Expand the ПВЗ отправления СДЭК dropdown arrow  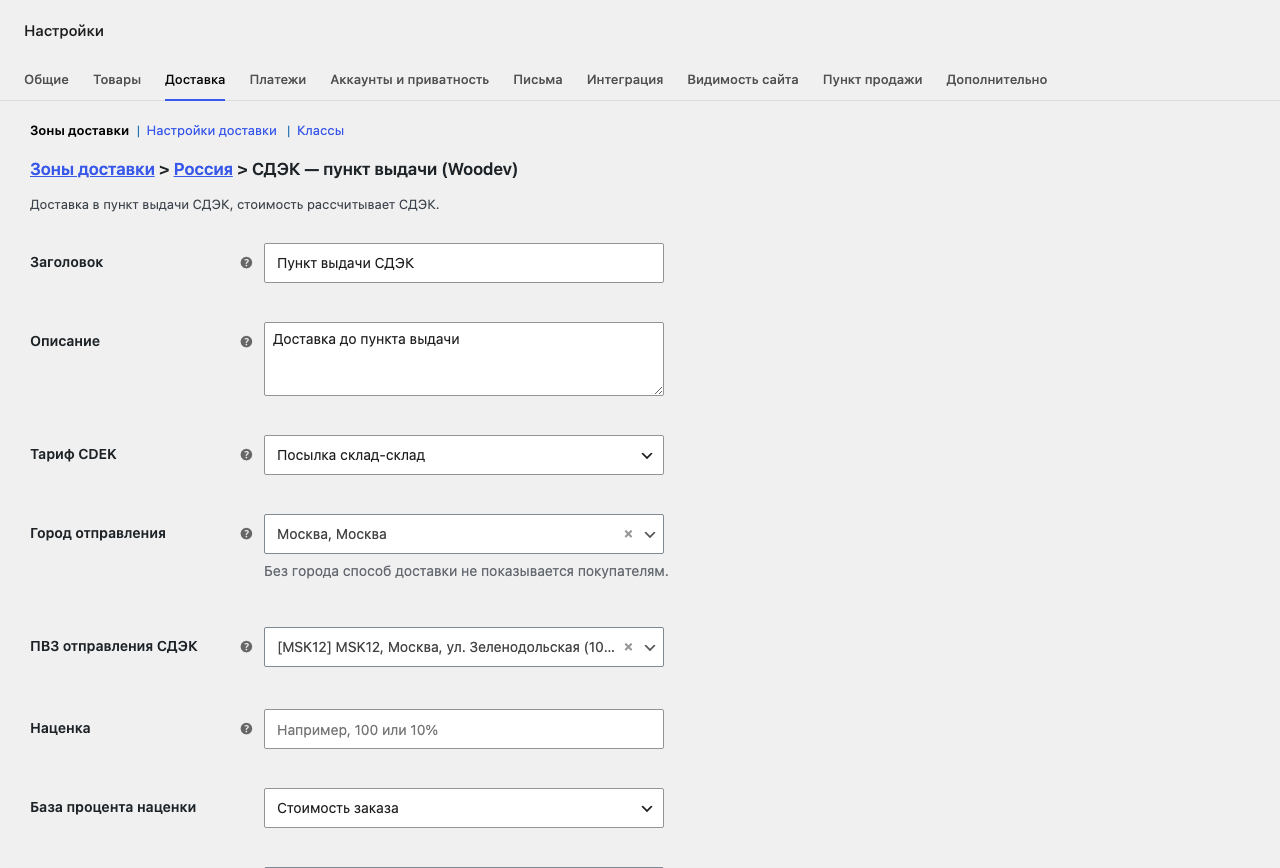(650, 647)
